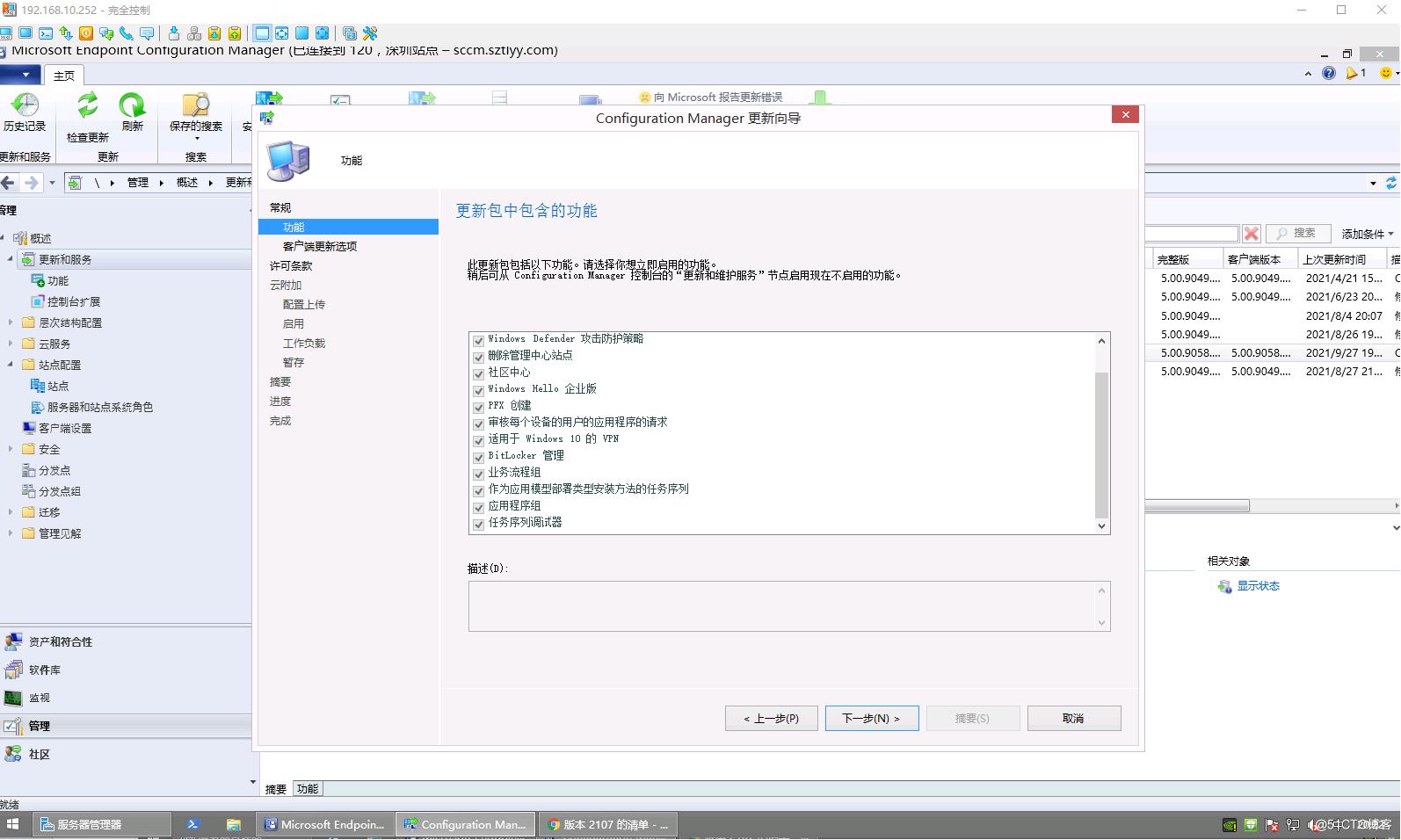This screenshot has width=1401, height=840.
Task: Click 搜索 button in console
Action: tap(1298, 234)
